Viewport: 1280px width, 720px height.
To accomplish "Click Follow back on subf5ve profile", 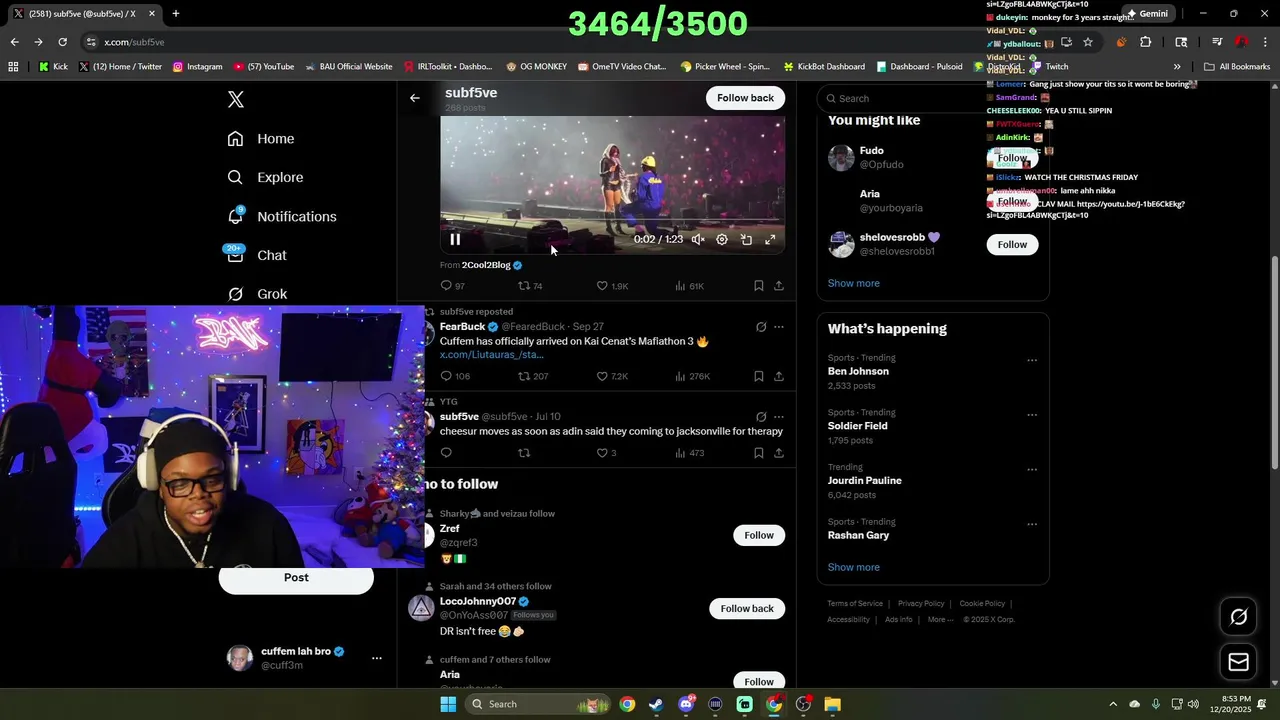I will [x=745, y=98].
